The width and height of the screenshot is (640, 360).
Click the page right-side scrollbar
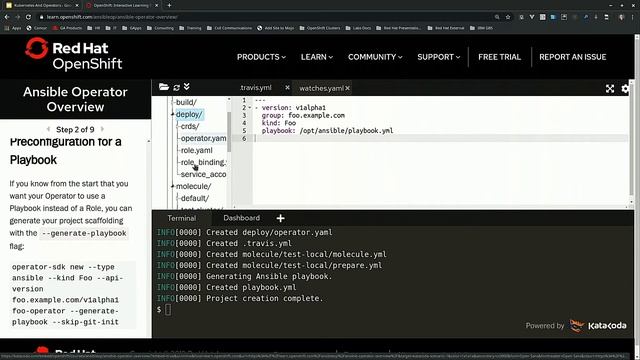point(637,192)
